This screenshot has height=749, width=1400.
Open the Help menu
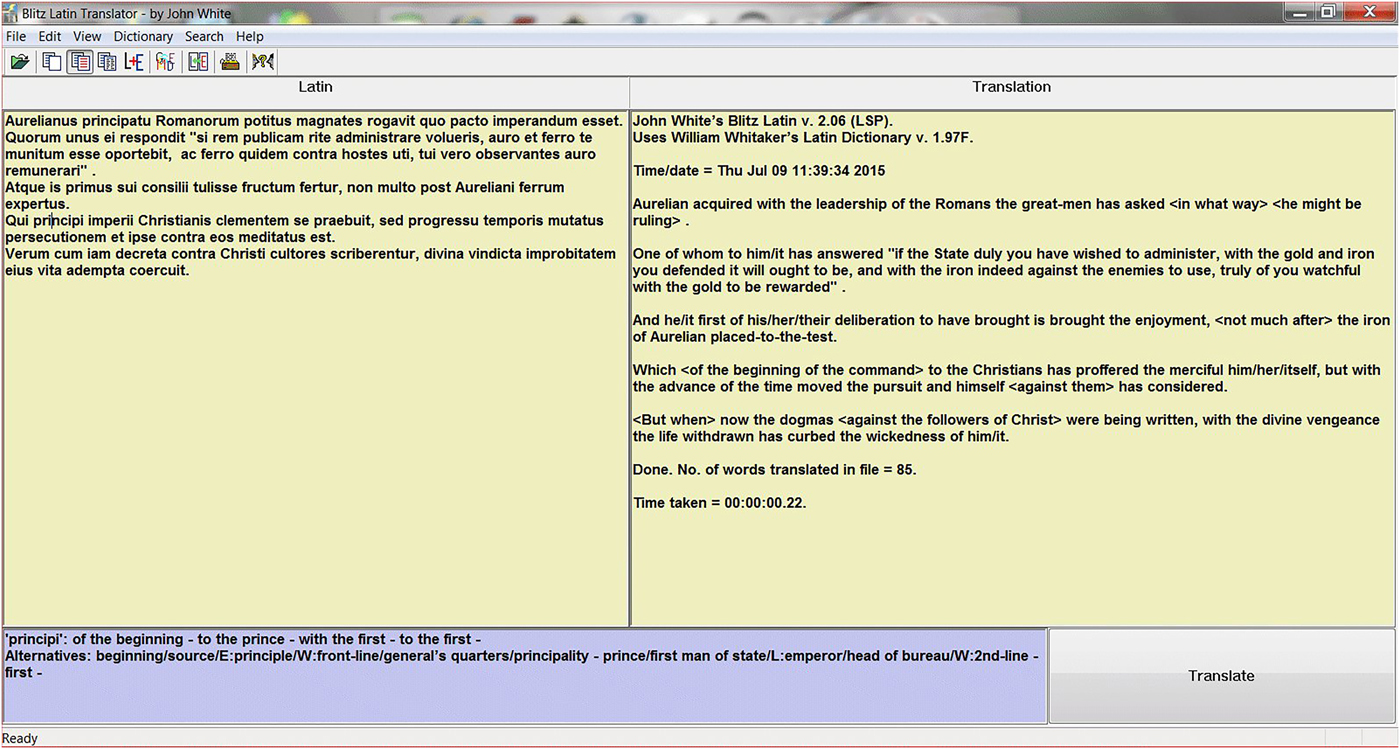click(x=250, y=36)
